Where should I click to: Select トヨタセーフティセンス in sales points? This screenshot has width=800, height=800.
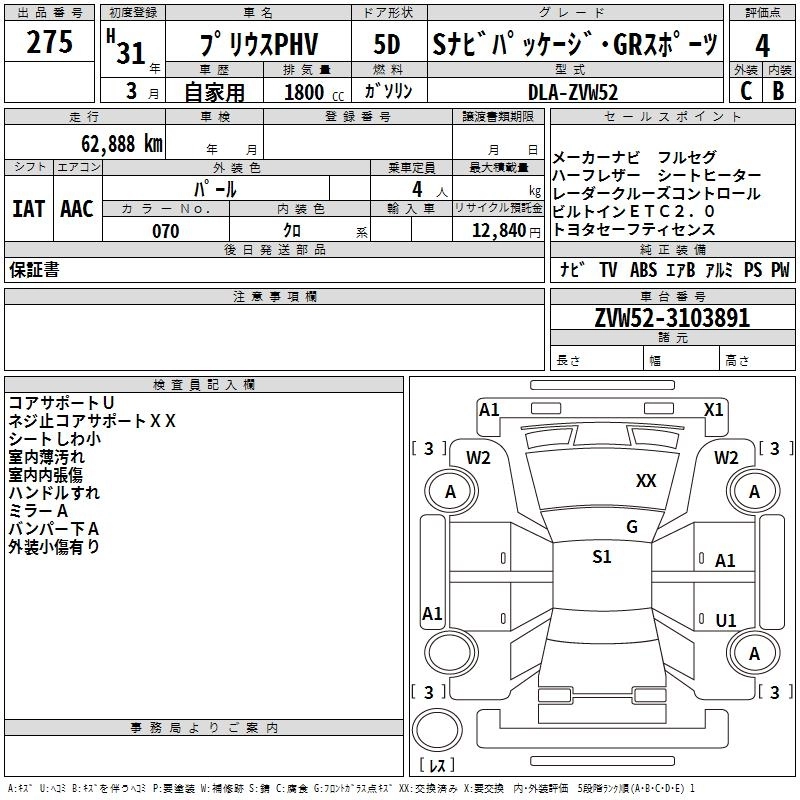(634, 230)
